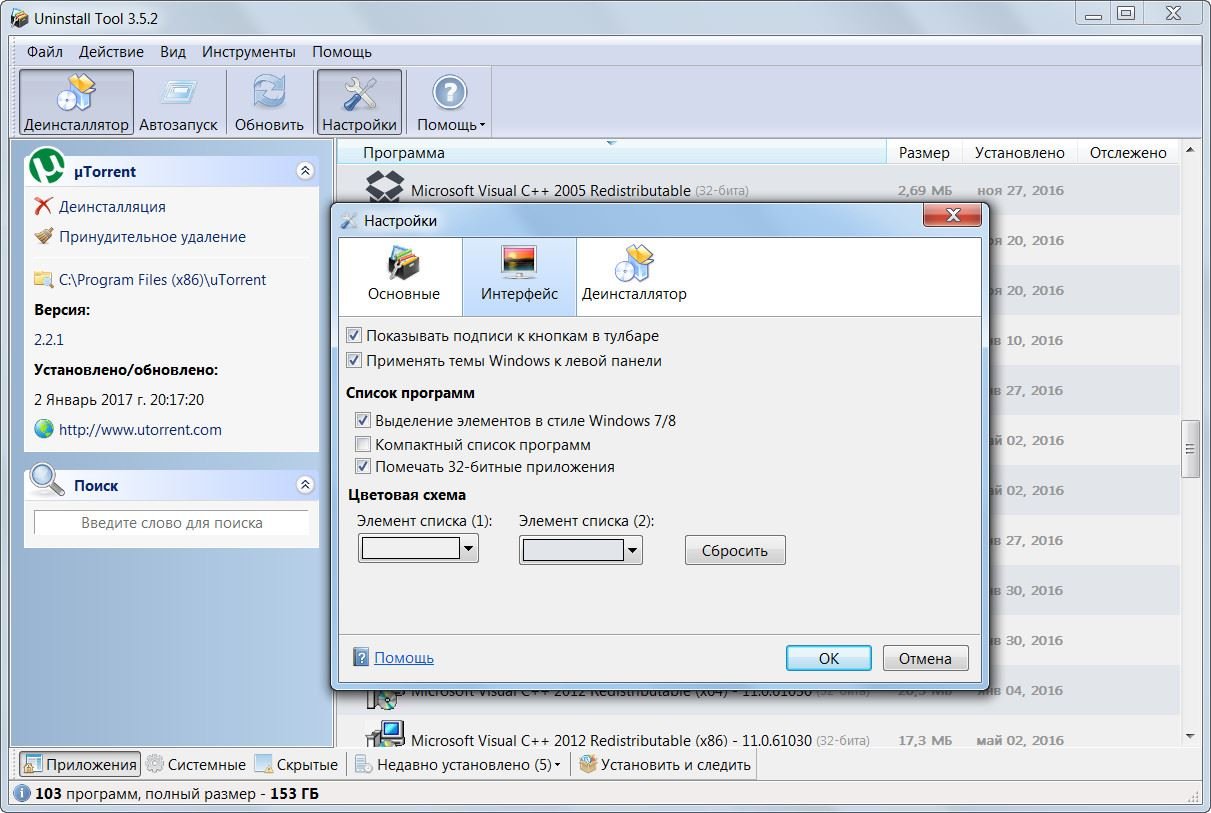Select the Основные settings tab icon

click(x=403, y=264)
